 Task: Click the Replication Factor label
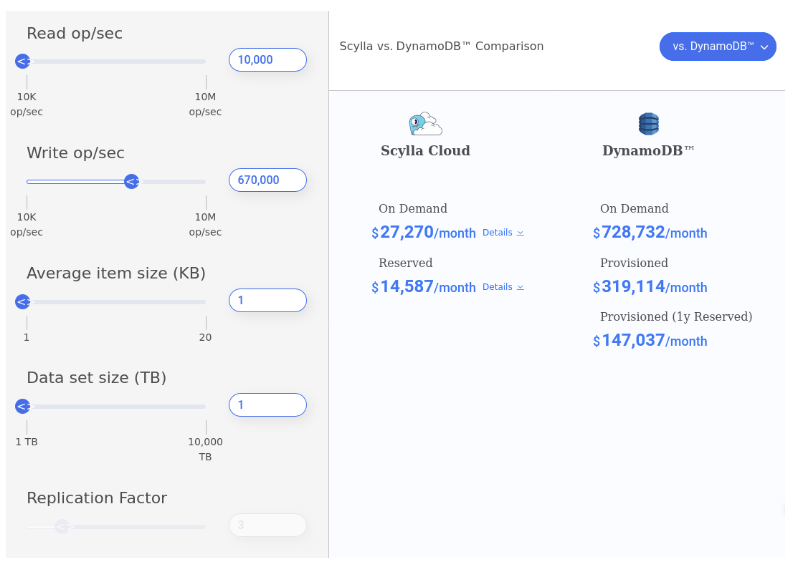97,498
